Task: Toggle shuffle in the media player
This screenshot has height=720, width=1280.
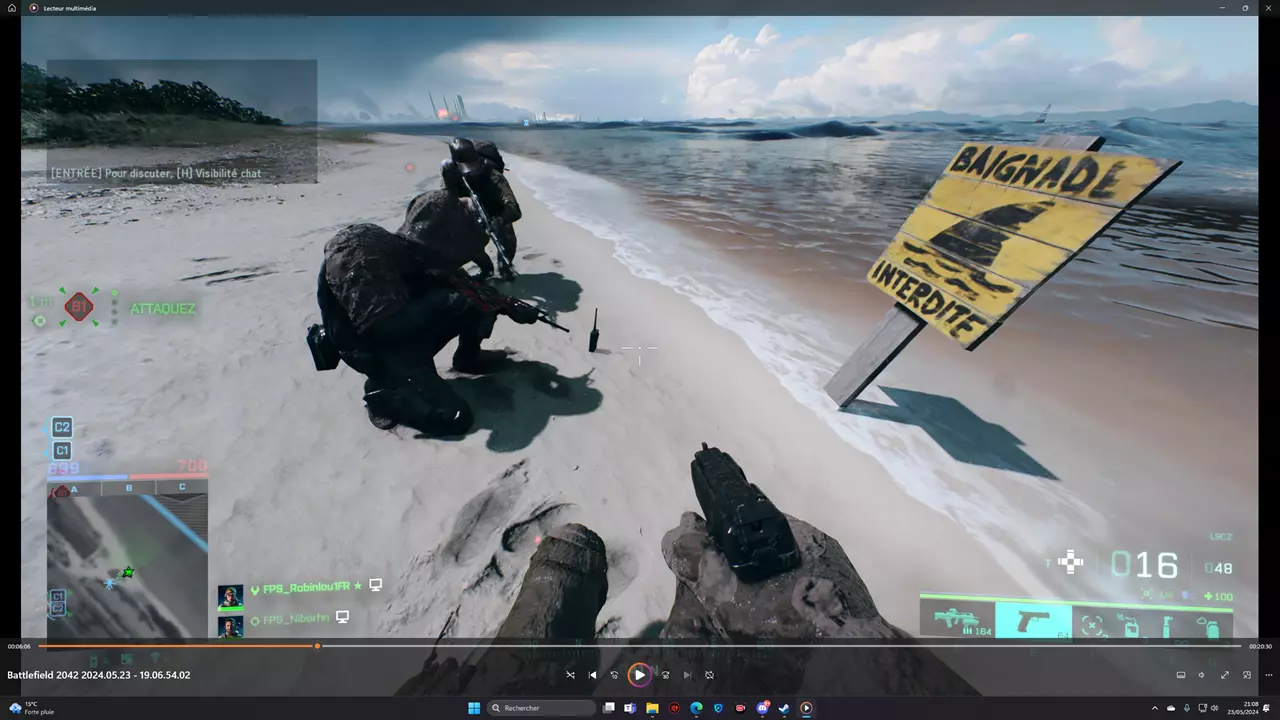Action: coord(570,675)
